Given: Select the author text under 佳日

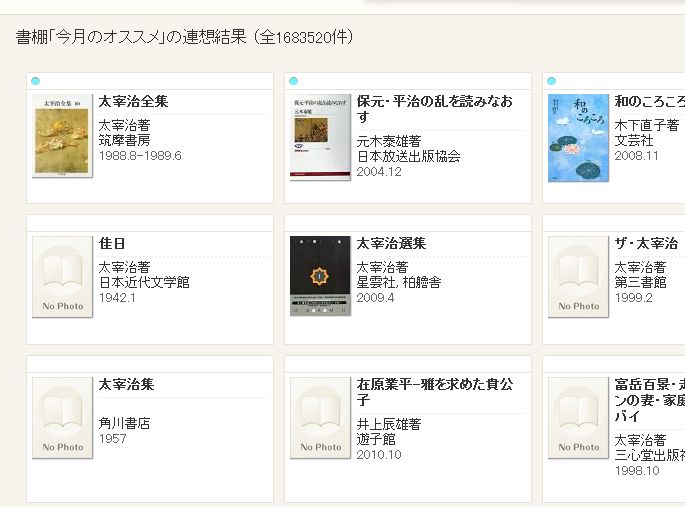Looking at the screenshot, I should click(x=125, y=267).
